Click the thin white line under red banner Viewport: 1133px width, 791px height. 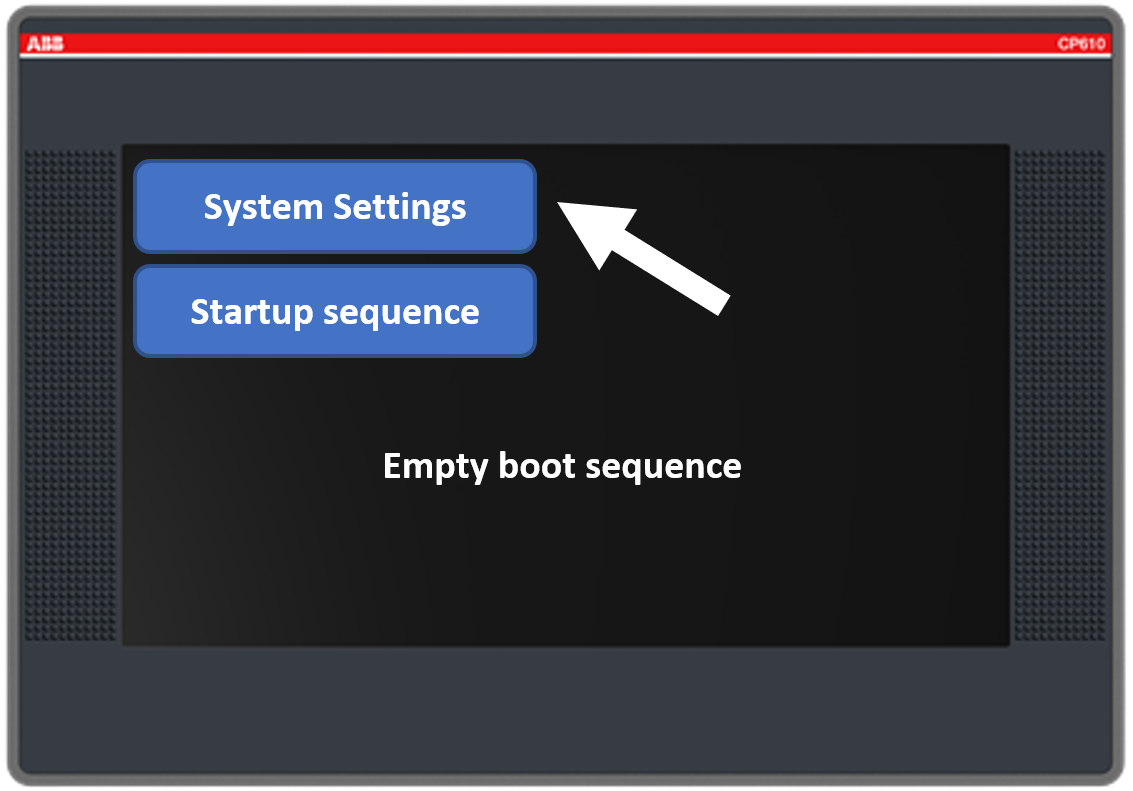point(560,56)
